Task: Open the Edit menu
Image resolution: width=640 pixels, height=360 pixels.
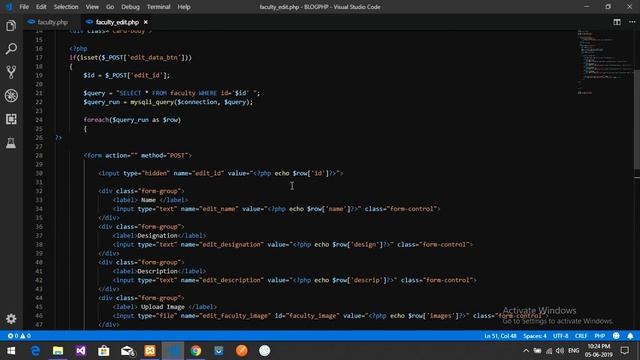Action: (41, 7)
